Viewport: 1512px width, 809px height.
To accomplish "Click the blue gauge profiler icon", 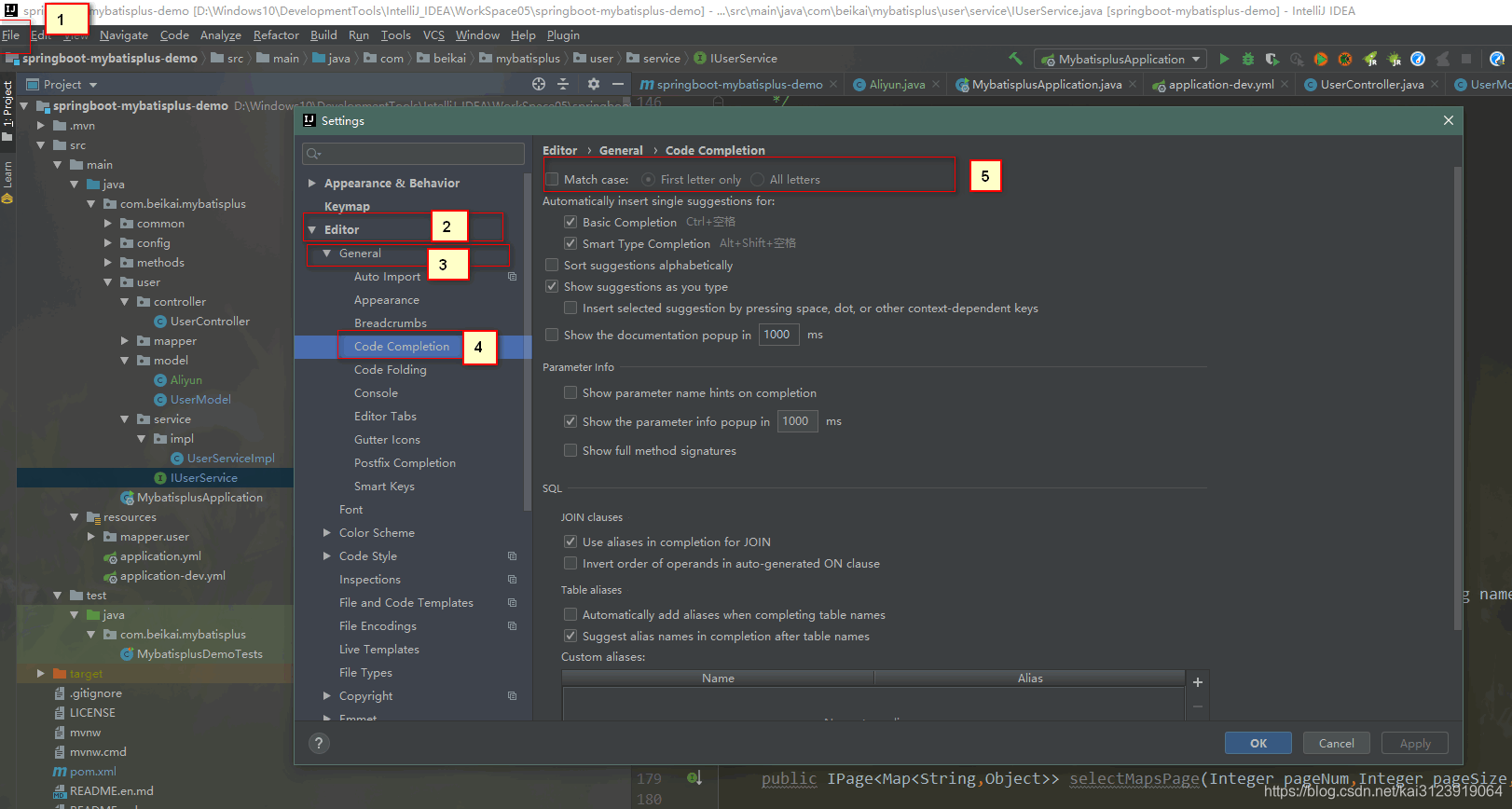I will 1418,59.
